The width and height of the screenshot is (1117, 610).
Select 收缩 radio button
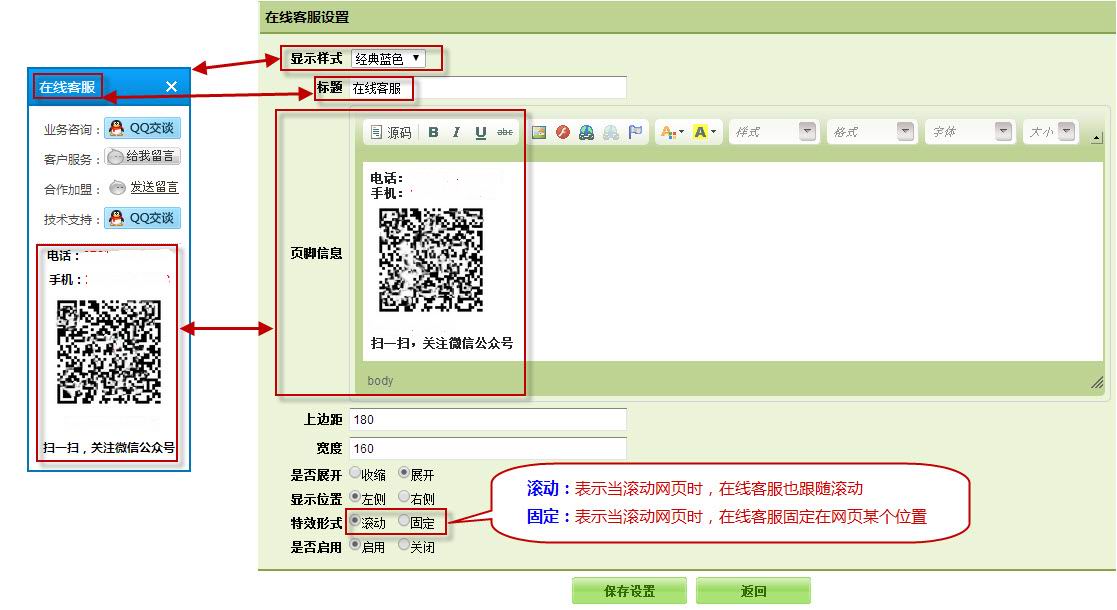355,473
